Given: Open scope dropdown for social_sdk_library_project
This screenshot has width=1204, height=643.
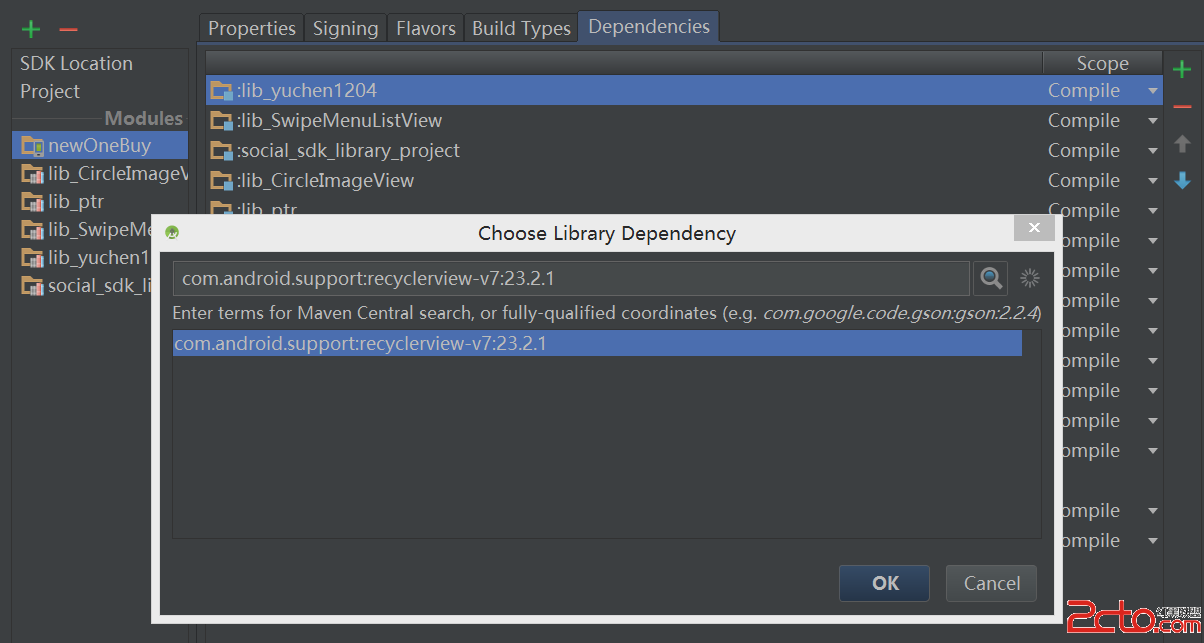Looking at the screenshot, I should click(x=1153, y=151).
